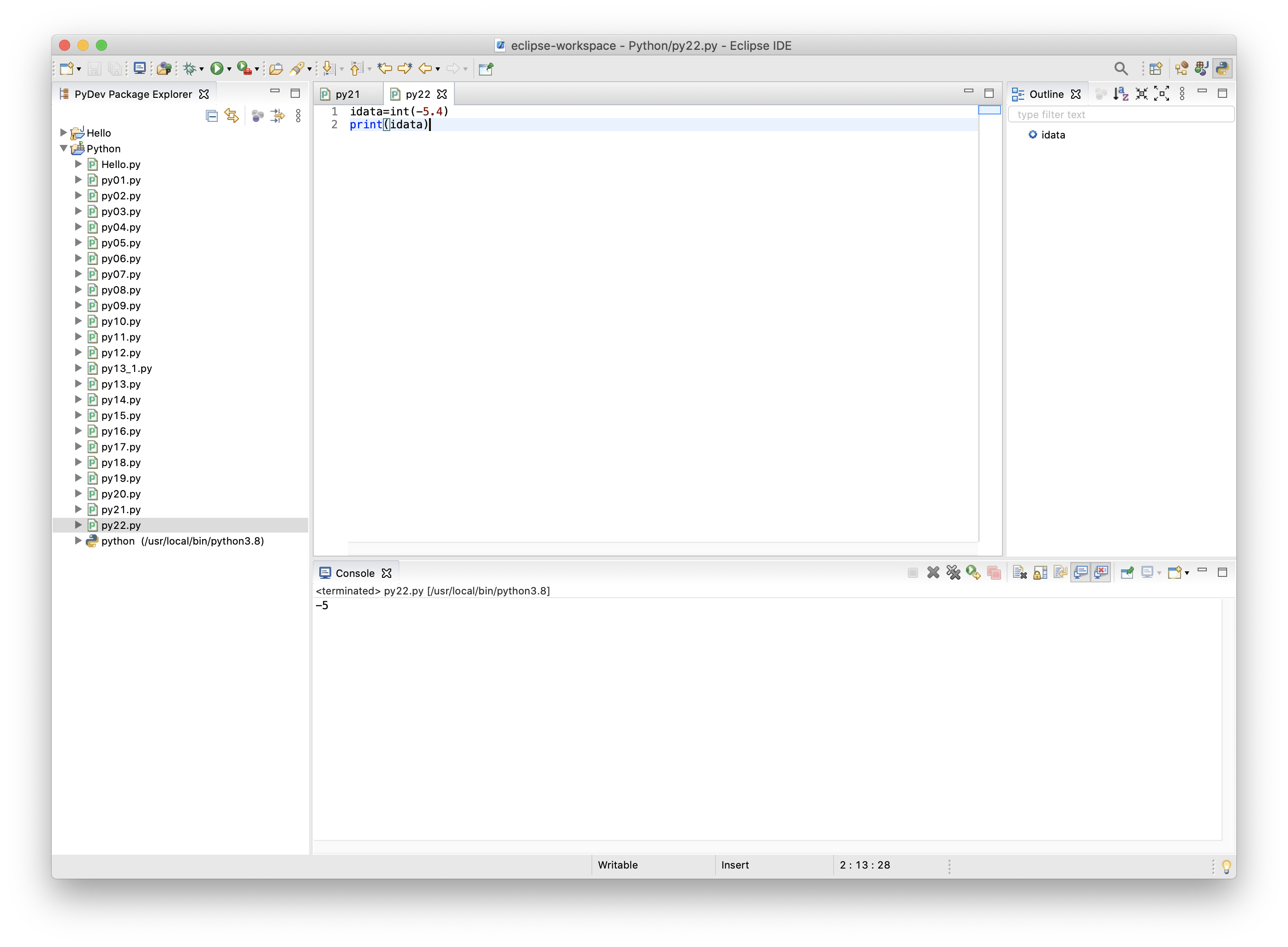Click Open Perspective icon
Screen dimensions: 1288x947
[1156, 69]
